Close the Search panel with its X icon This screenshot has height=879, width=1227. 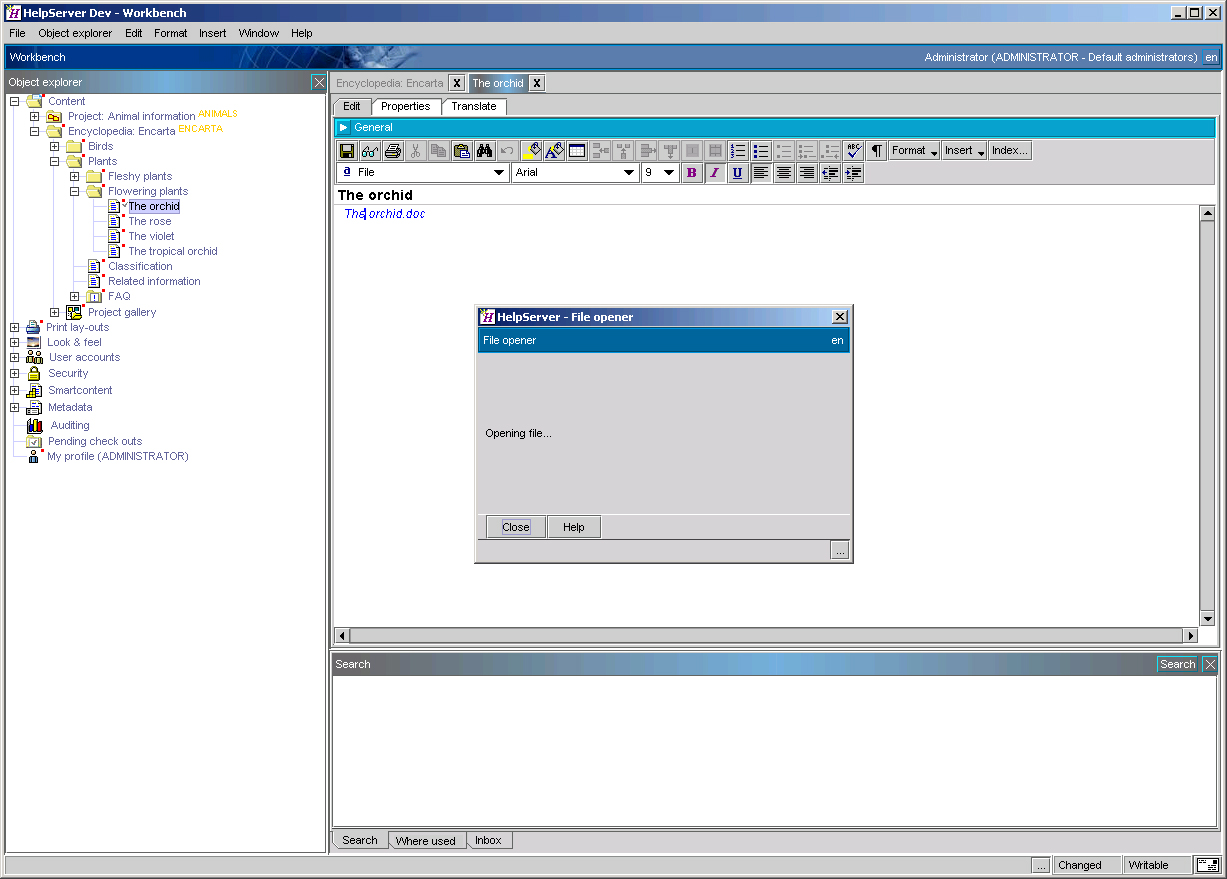tap(1210, 664)
